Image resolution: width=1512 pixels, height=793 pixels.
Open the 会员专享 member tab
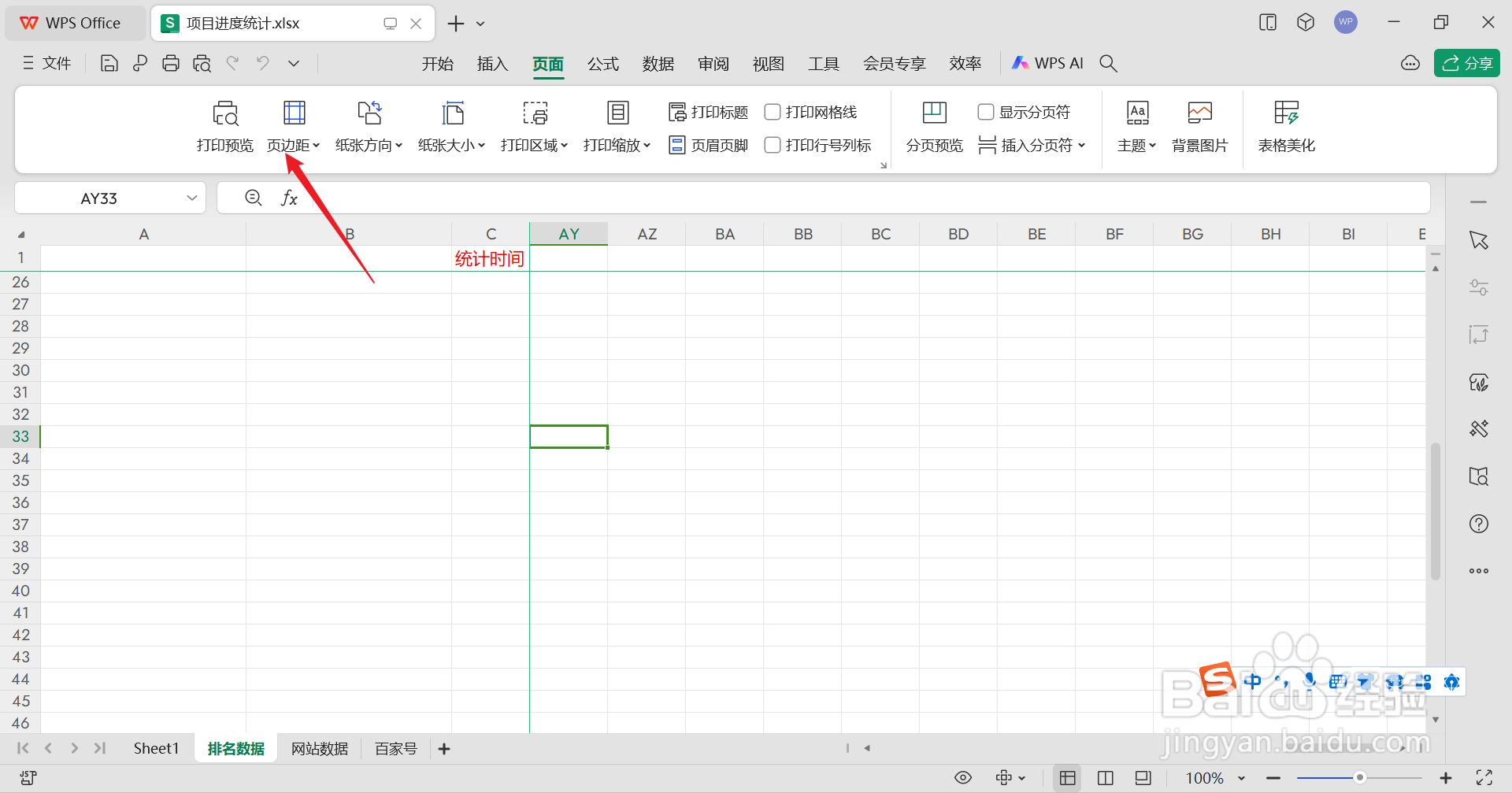(895, 64)
